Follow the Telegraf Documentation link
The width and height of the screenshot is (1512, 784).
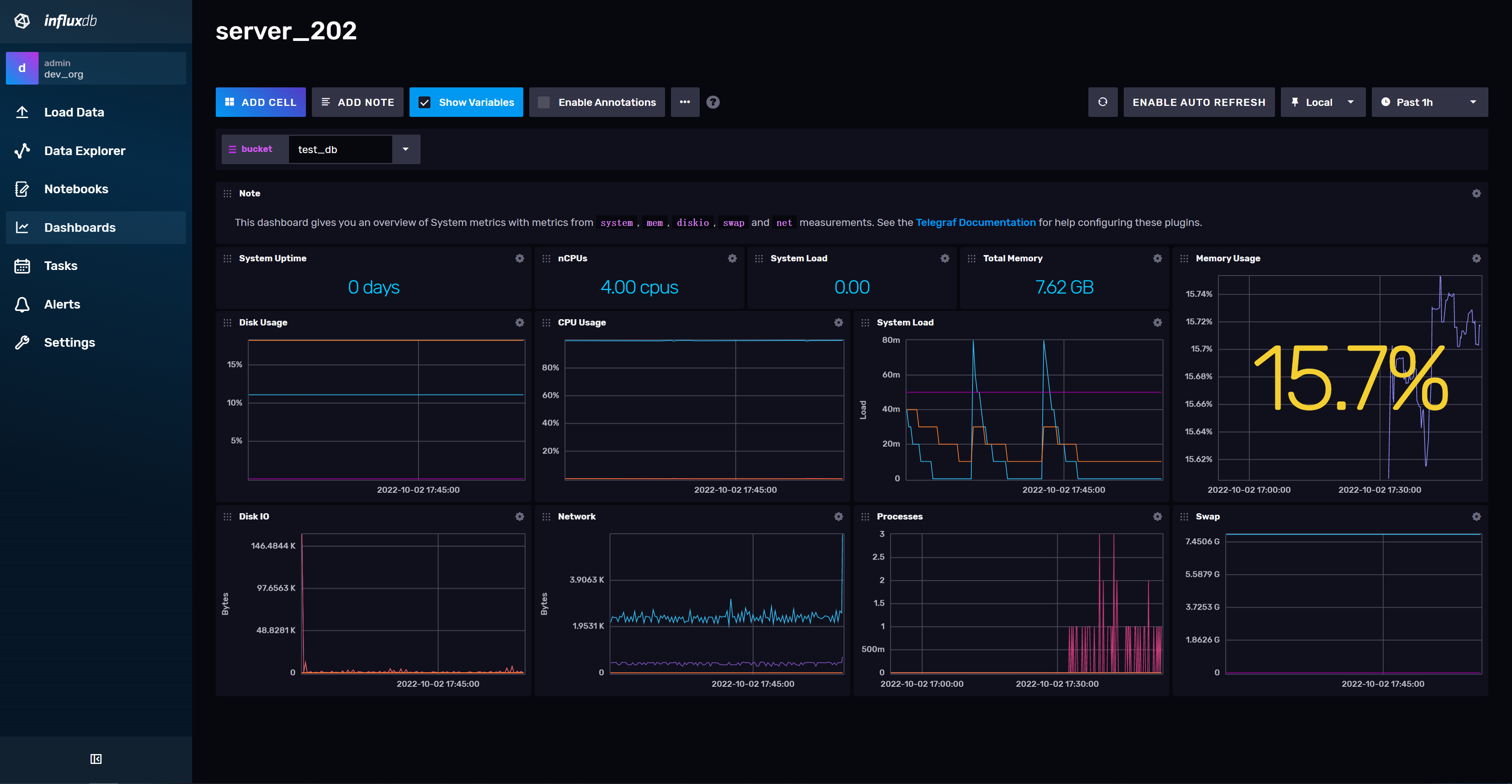pyautogui.click(x=975, y=222)
